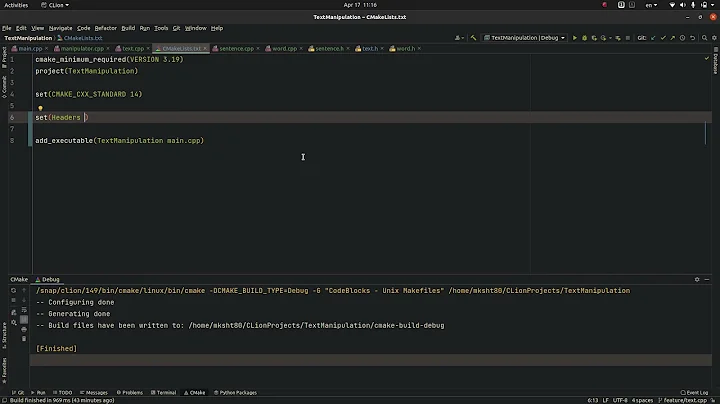The image size is (720, 404).
Task: Open CMake panel settings gear
Action: [697, 279]
